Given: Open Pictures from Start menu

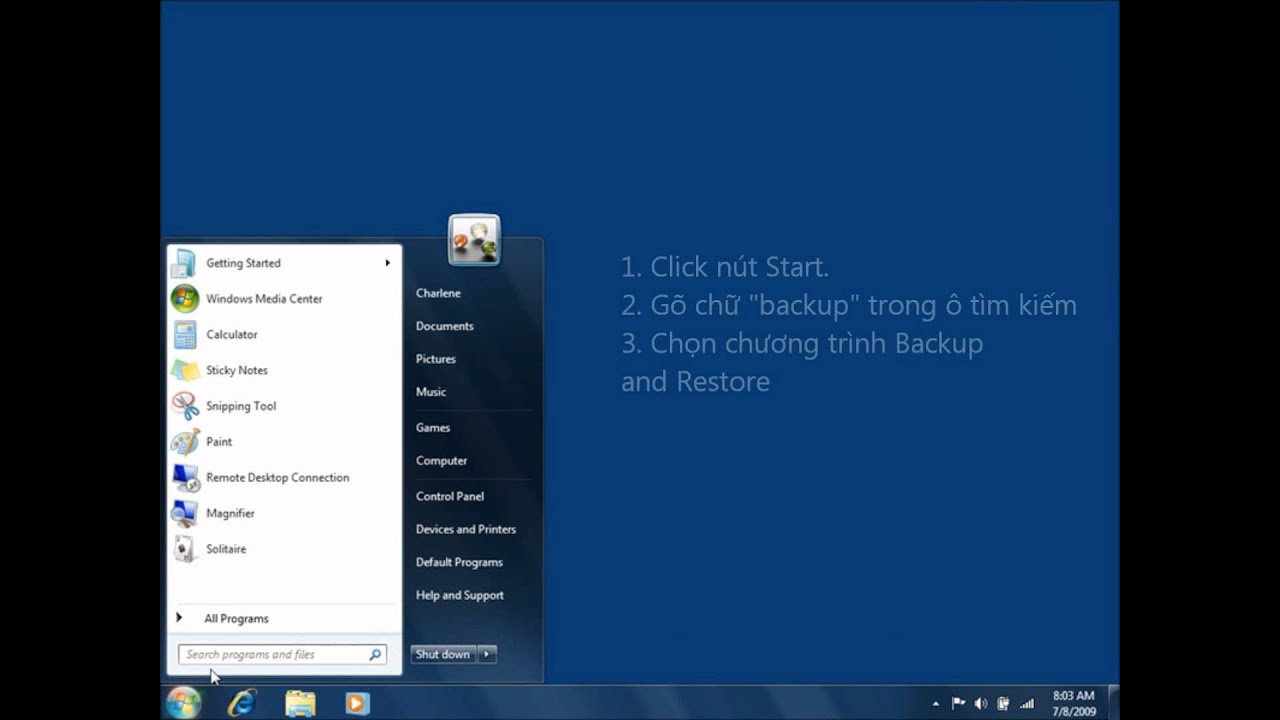Looking at the screenshot, I should click(x=436, y=359).
